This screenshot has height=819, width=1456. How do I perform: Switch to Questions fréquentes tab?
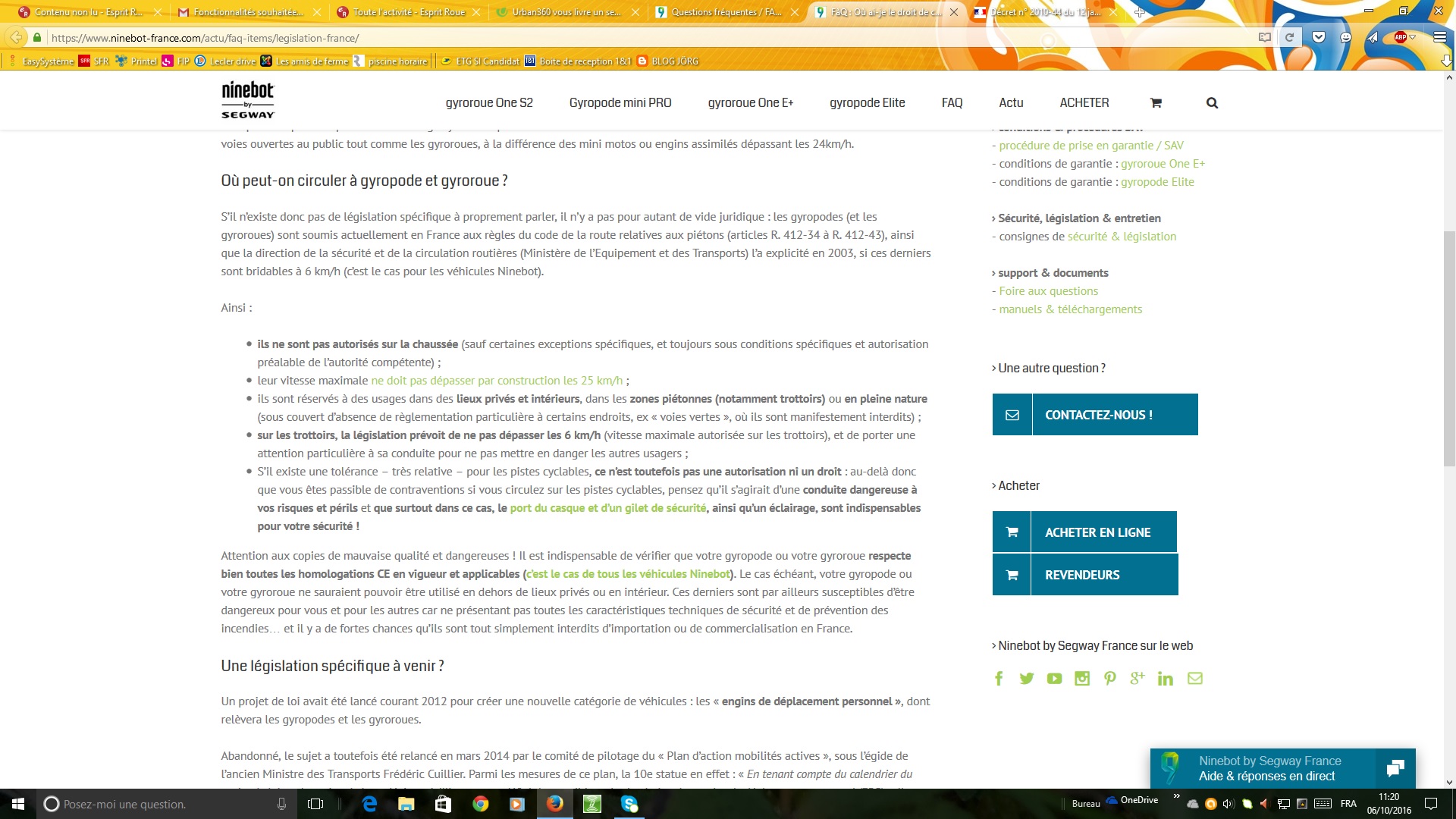[725, 12]
